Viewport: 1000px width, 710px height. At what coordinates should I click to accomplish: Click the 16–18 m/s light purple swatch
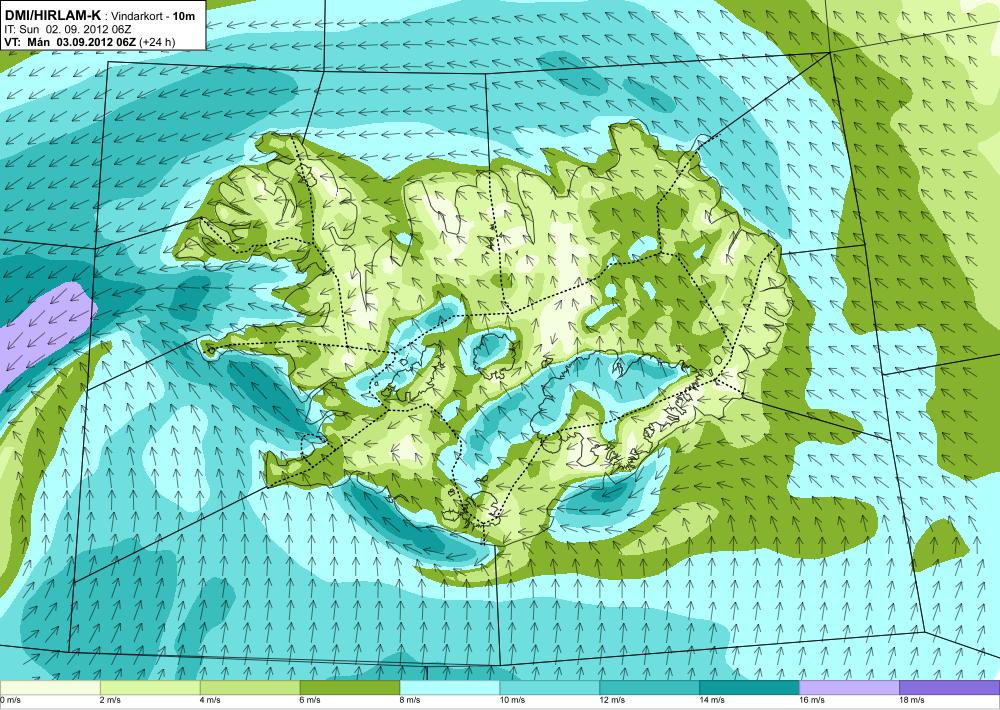(849, 688)
